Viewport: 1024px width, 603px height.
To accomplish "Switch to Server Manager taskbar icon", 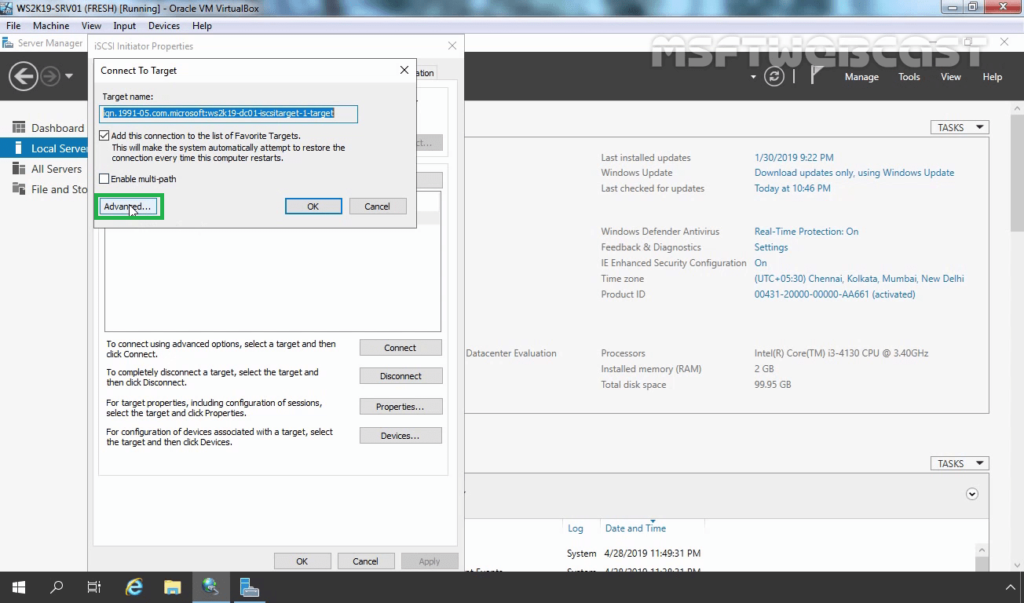I will click(x=249, y=587).
